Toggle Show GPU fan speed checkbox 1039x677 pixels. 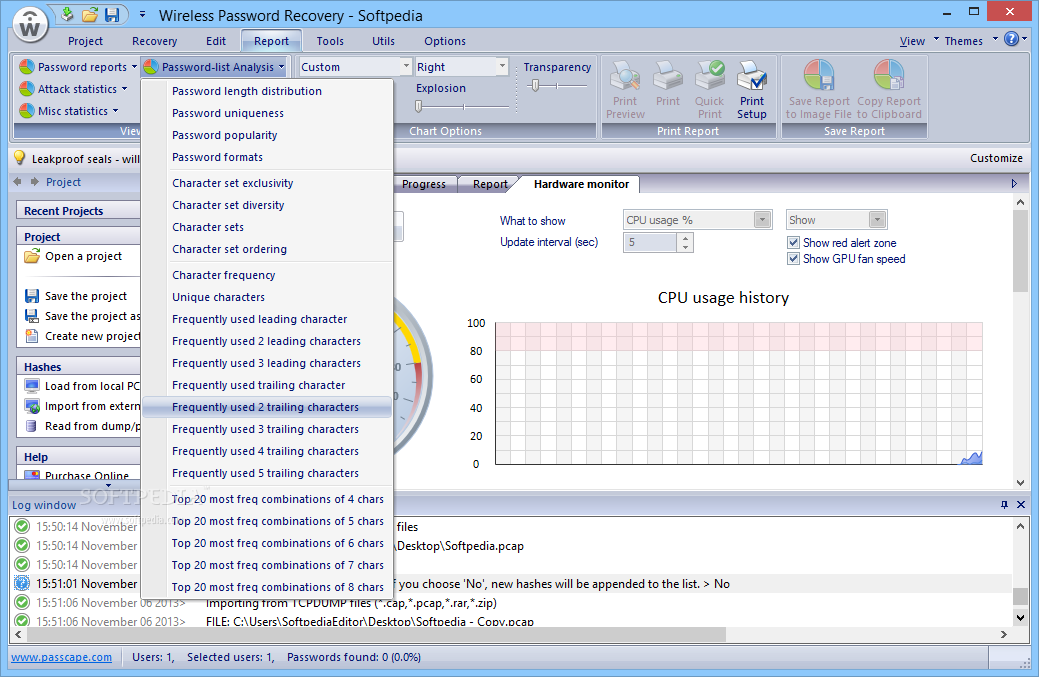(x=793, y=258)
